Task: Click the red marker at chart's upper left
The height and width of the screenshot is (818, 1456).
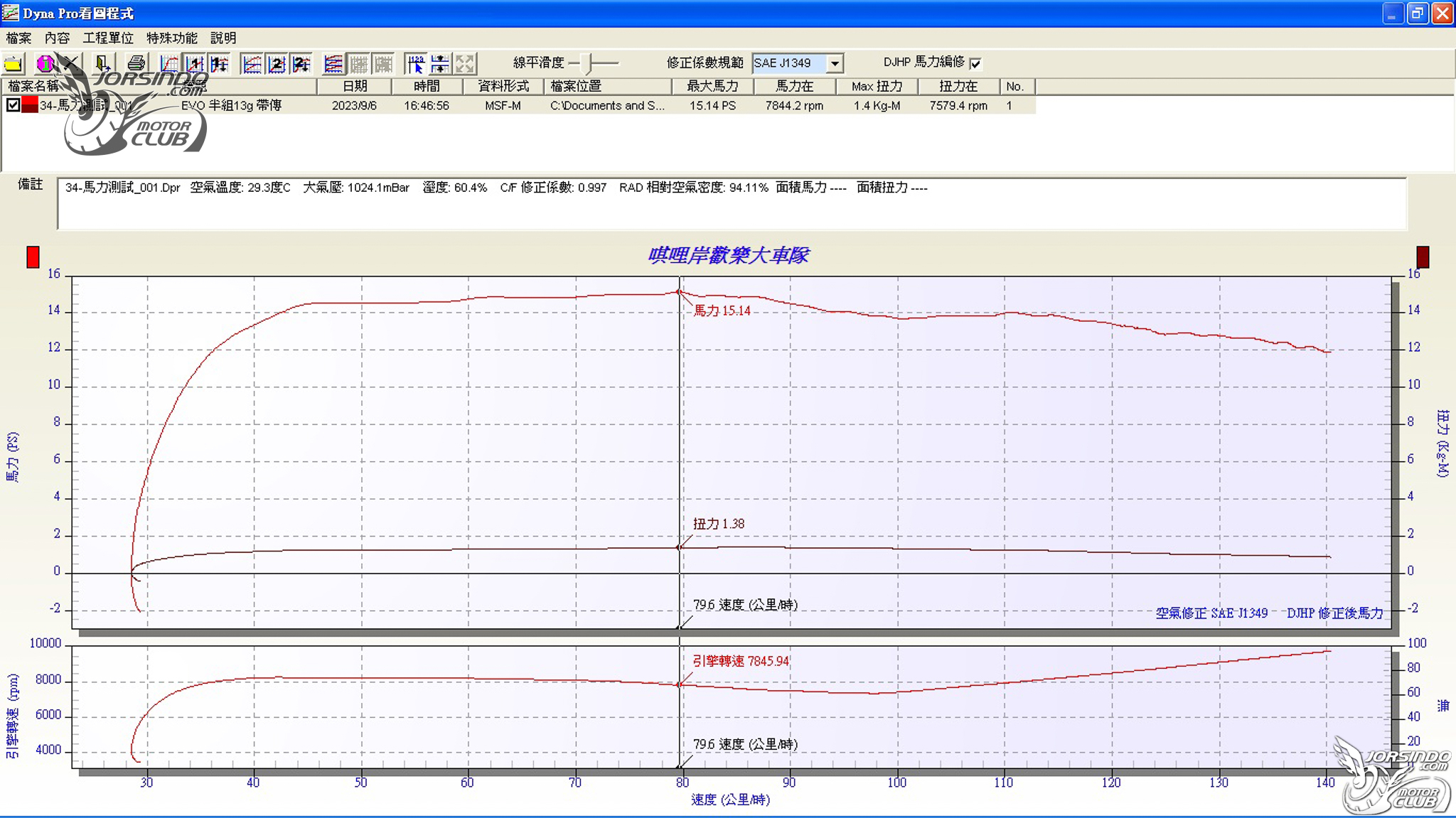Action: point(33,257)
